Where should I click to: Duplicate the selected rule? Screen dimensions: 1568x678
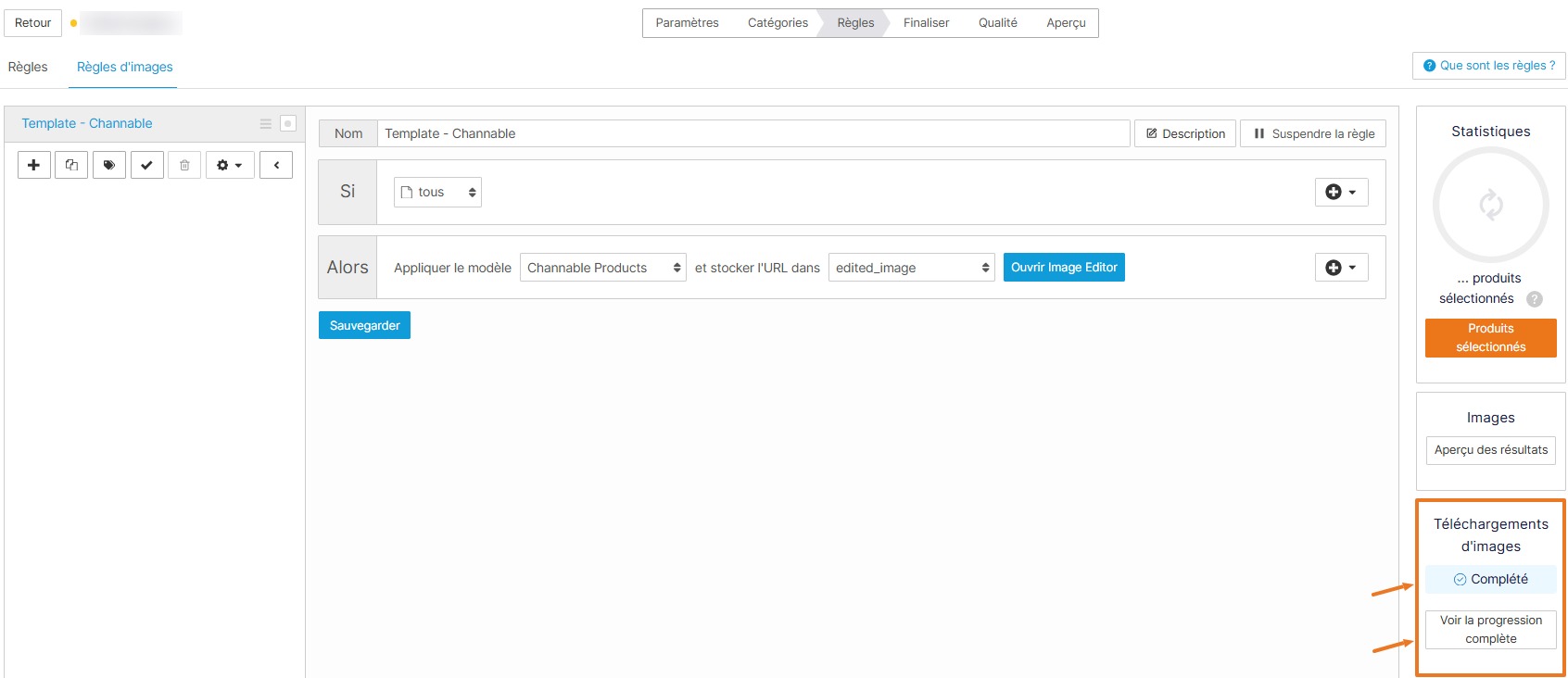(x=71, y=165)
